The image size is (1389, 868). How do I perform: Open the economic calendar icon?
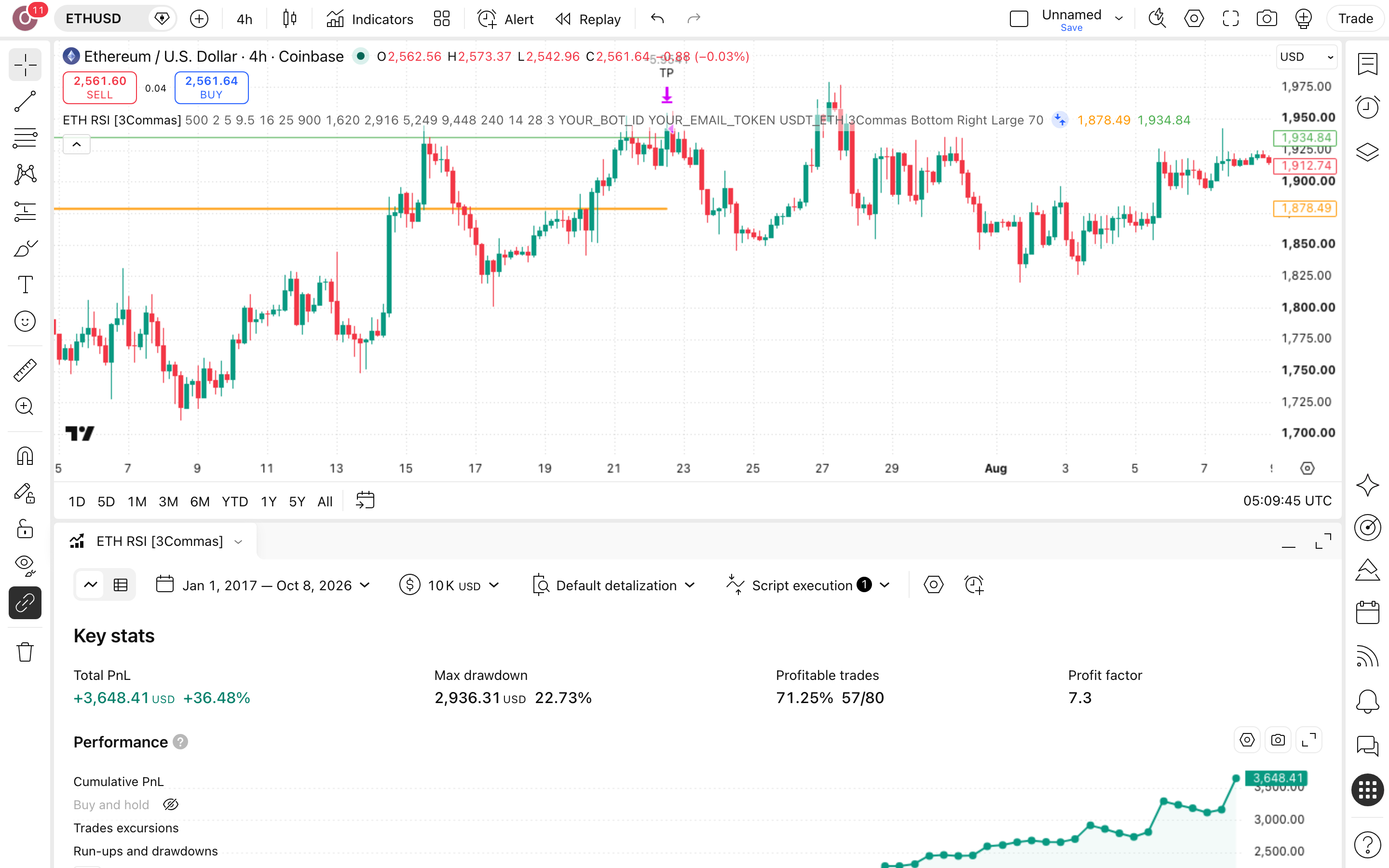coord(1367,612)
